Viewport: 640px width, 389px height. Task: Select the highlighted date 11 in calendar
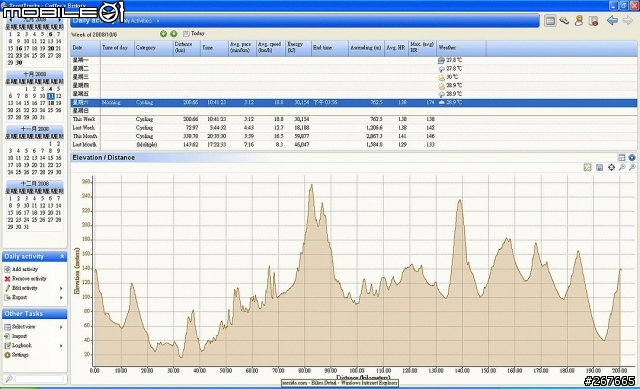(x=50, y=96)
